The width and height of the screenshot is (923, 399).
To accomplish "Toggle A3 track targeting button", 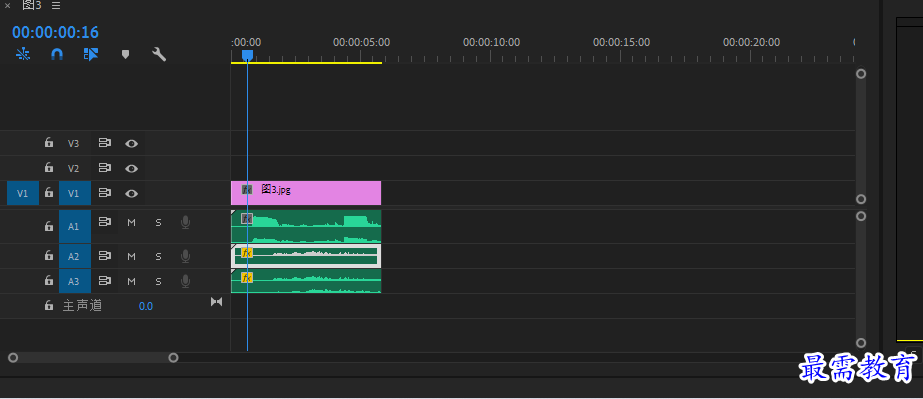I will (x=75, y=281).
